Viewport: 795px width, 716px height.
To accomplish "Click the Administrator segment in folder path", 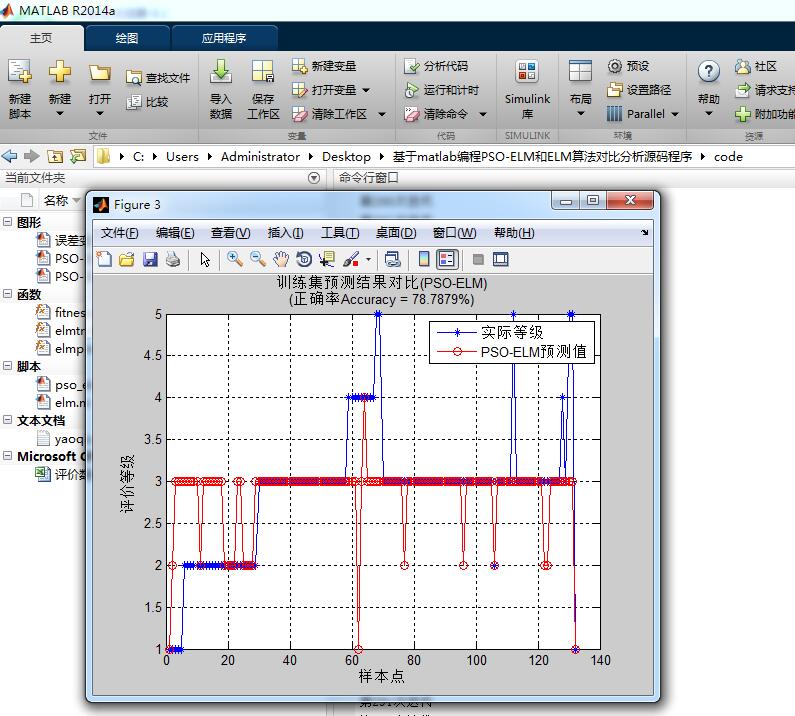I will (260, 157).
